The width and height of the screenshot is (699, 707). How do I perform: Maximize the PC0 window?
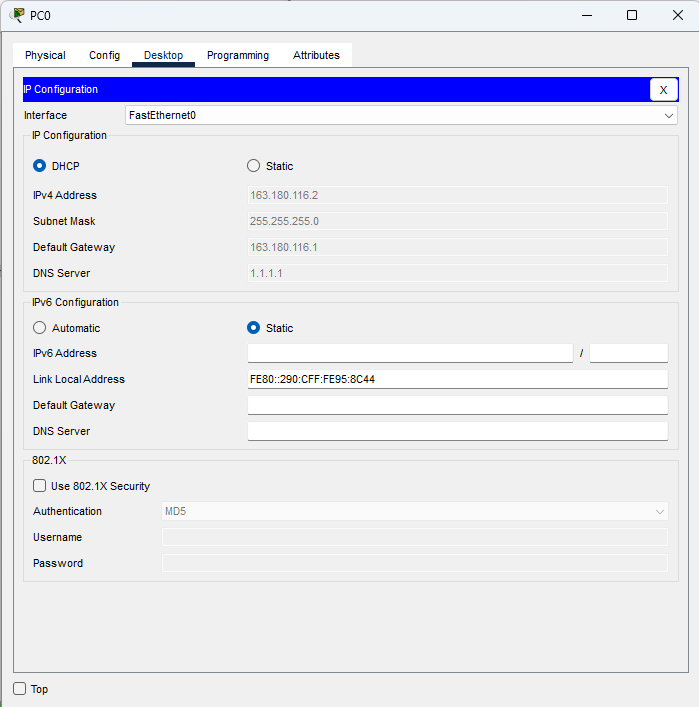tap(632, 15)
